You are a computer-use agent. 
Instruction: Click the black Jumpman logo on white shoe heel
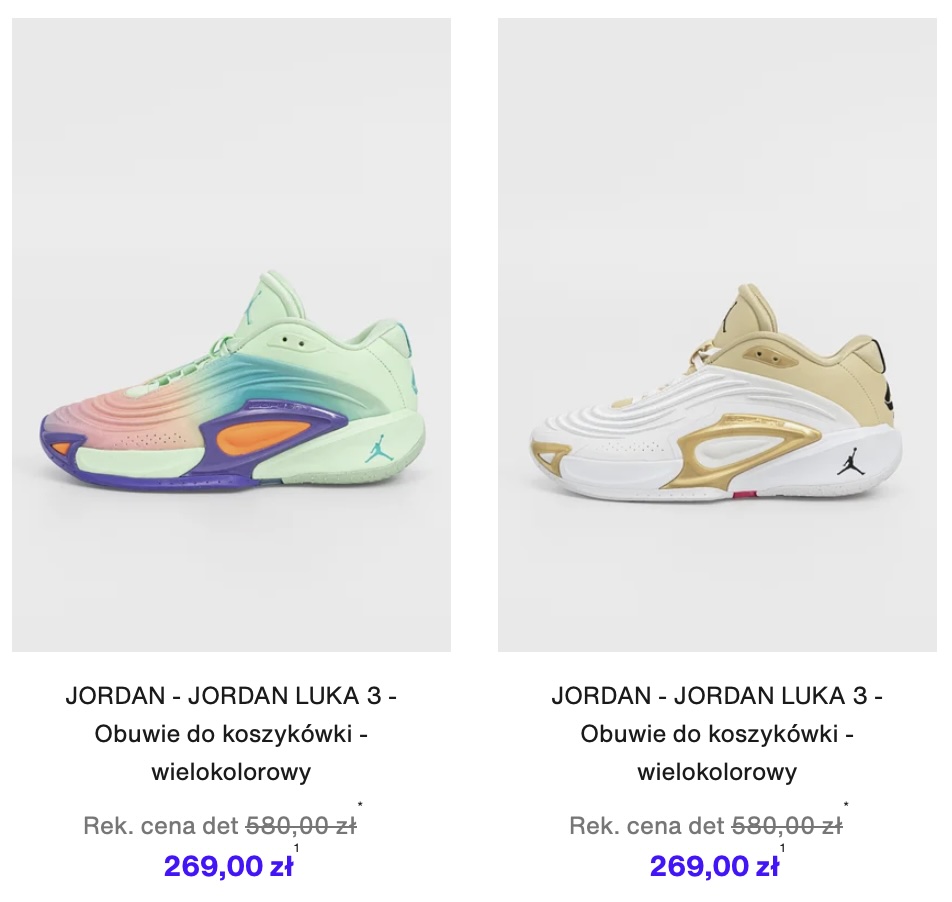coord(849,464)
